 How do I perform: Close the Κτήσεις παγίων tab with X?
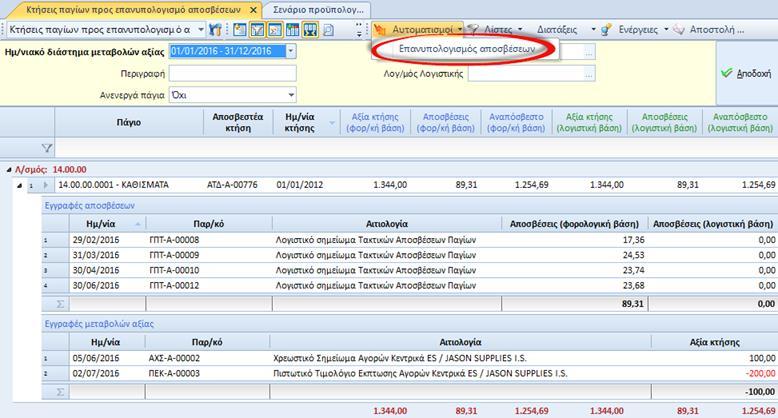point(254,10)
